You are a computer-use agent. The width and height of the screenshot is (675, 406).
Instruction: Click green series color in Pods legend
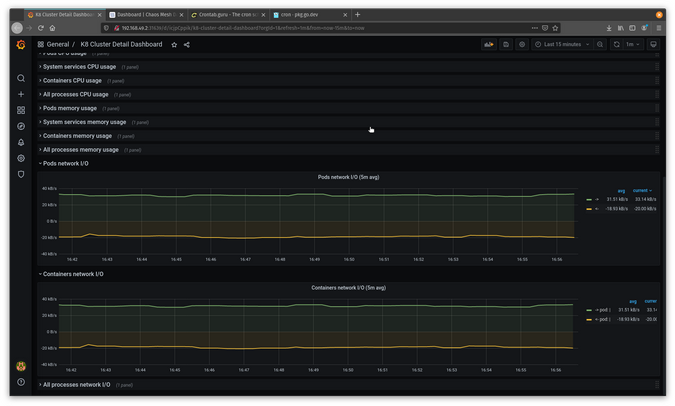588,199
